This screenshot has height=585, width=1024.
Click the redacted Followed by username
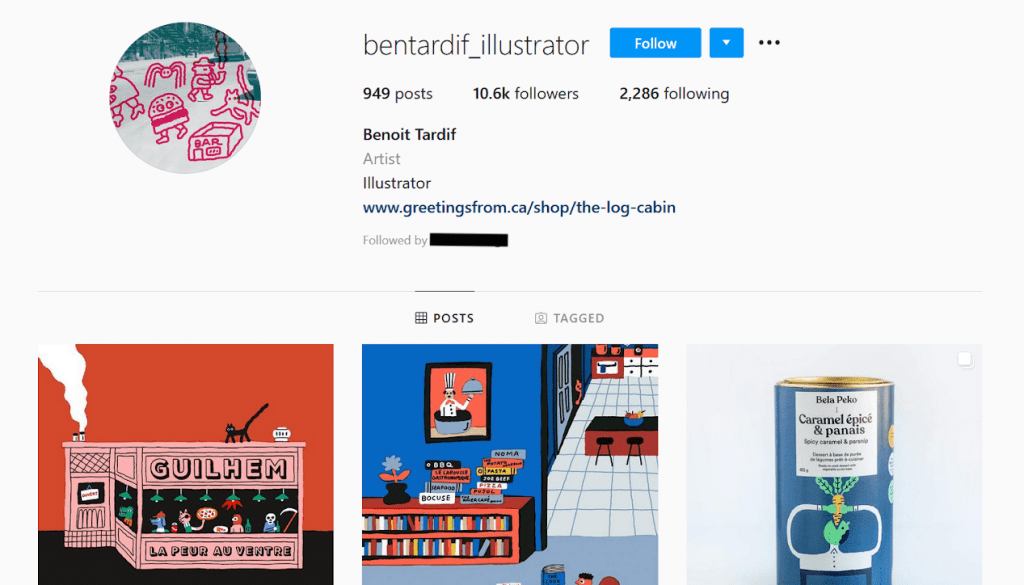pos(469,240)
